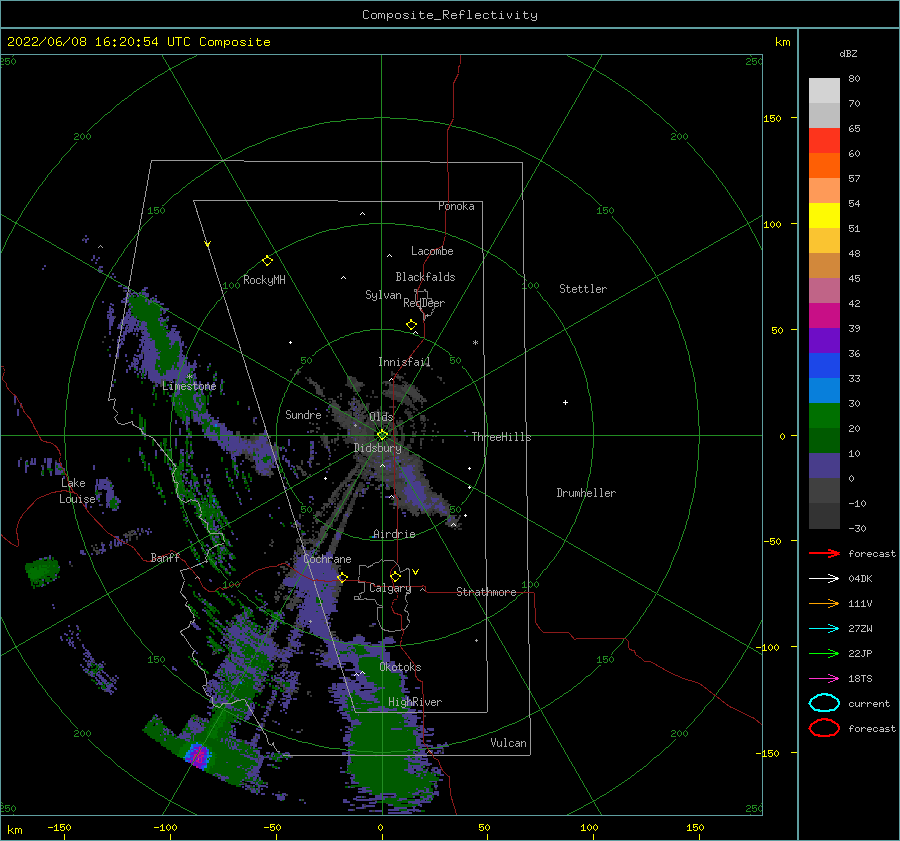Click the white 04DK arrow legend icon

pyautogui.click(x=824, y=578)
